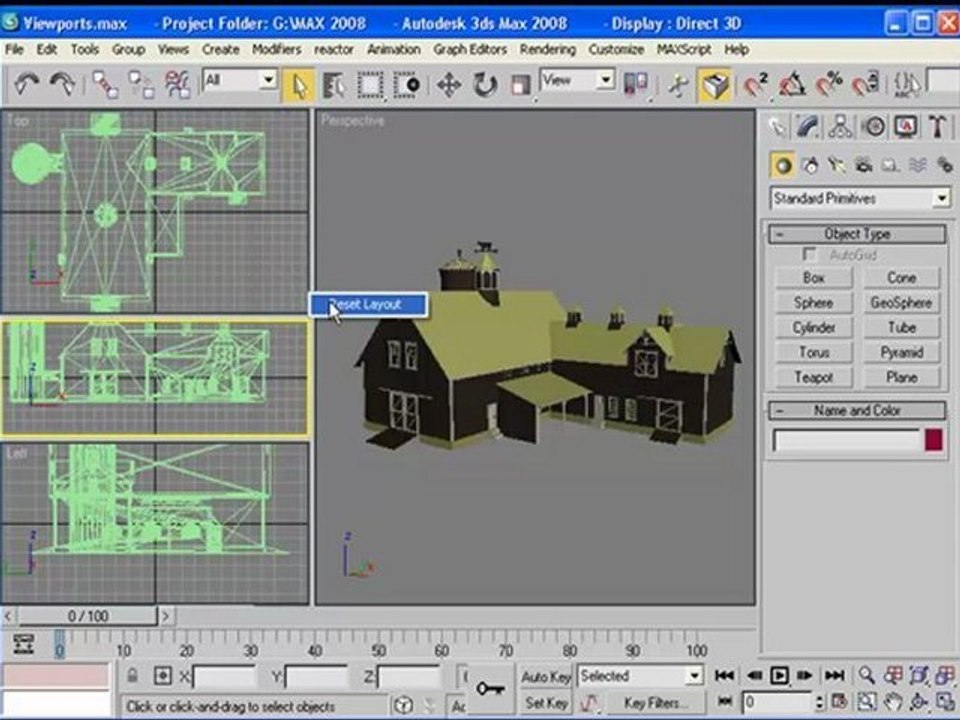
Task: Select the Undo arrow icon
Action: (26, 83)
